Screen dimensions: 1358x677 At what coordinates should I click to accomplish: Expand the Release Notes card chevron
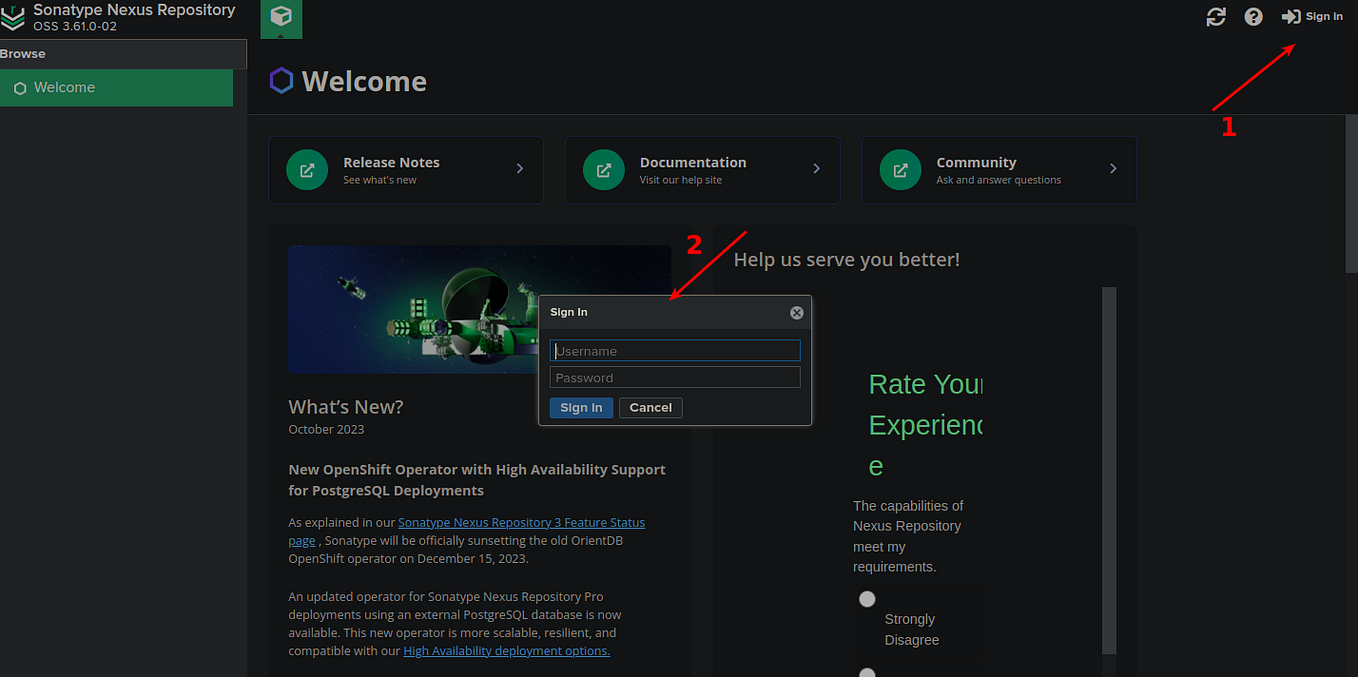(518, 169)
